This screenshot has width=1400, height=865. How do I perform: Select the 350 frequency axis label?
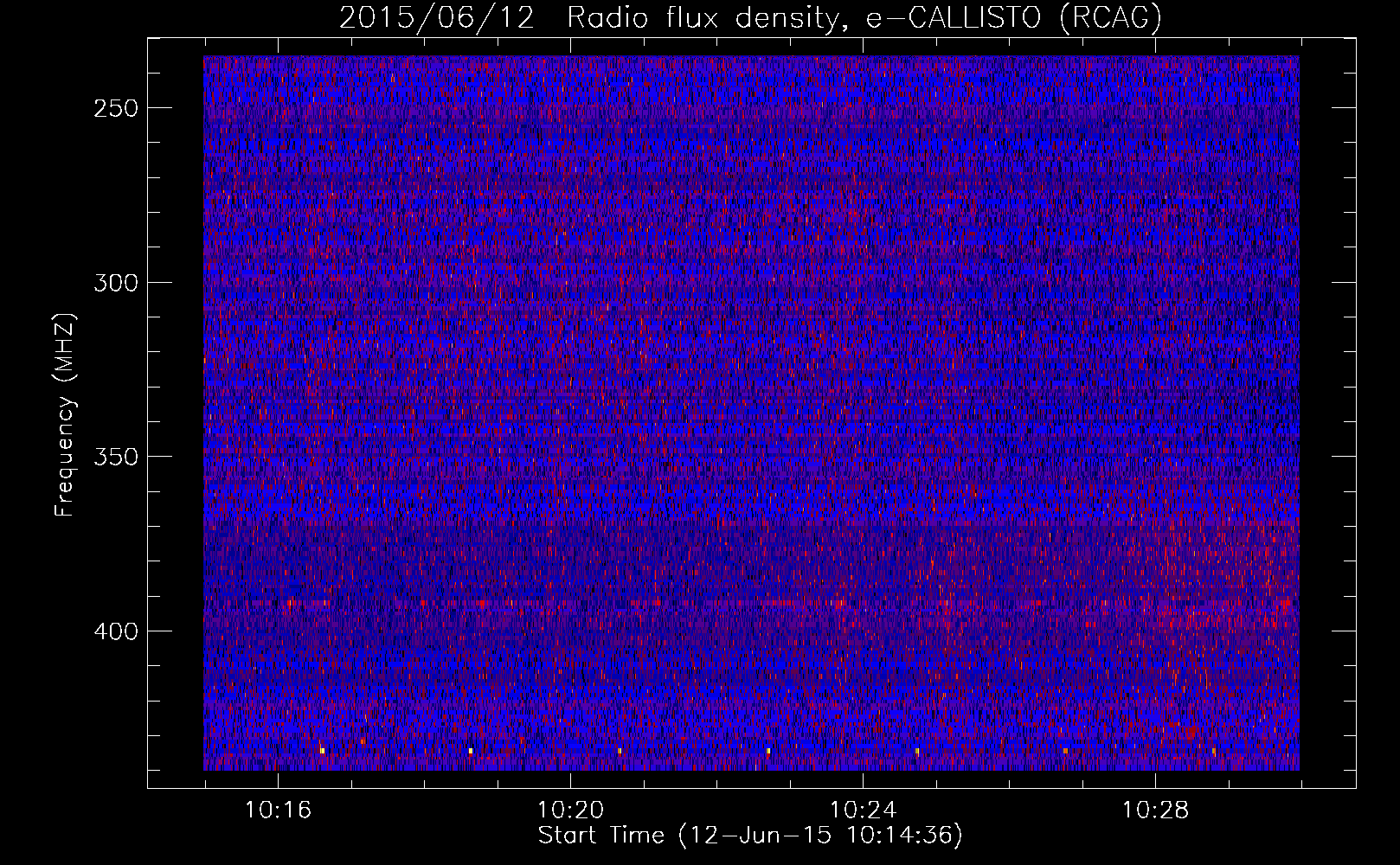[x=116, y=457]
